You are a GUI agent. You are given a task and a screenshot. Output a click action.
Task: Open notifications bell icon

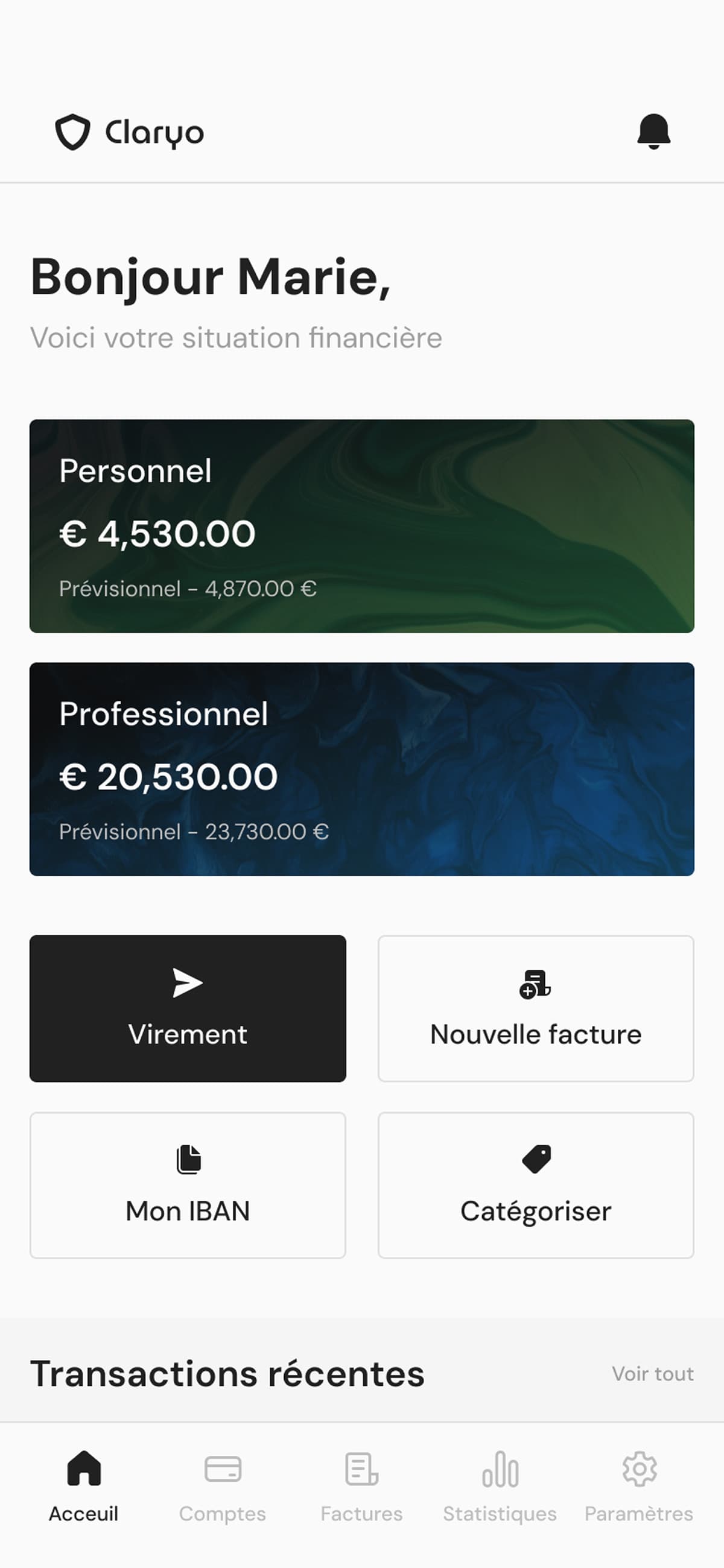tap(653, 131)
